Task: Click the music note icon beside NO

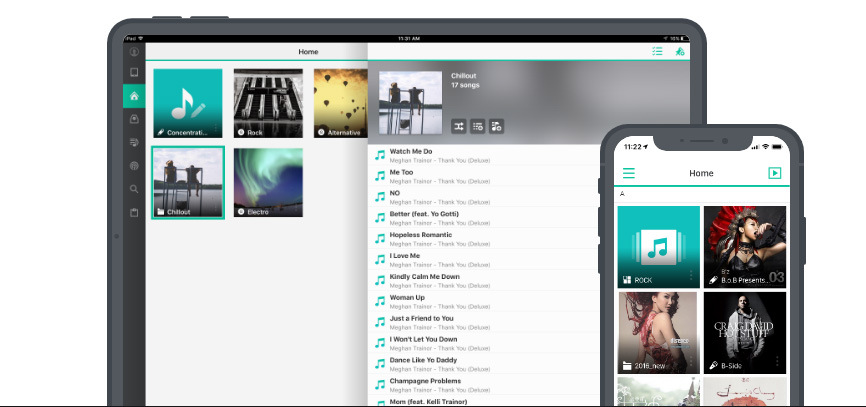Action: (x=380, y=197)
